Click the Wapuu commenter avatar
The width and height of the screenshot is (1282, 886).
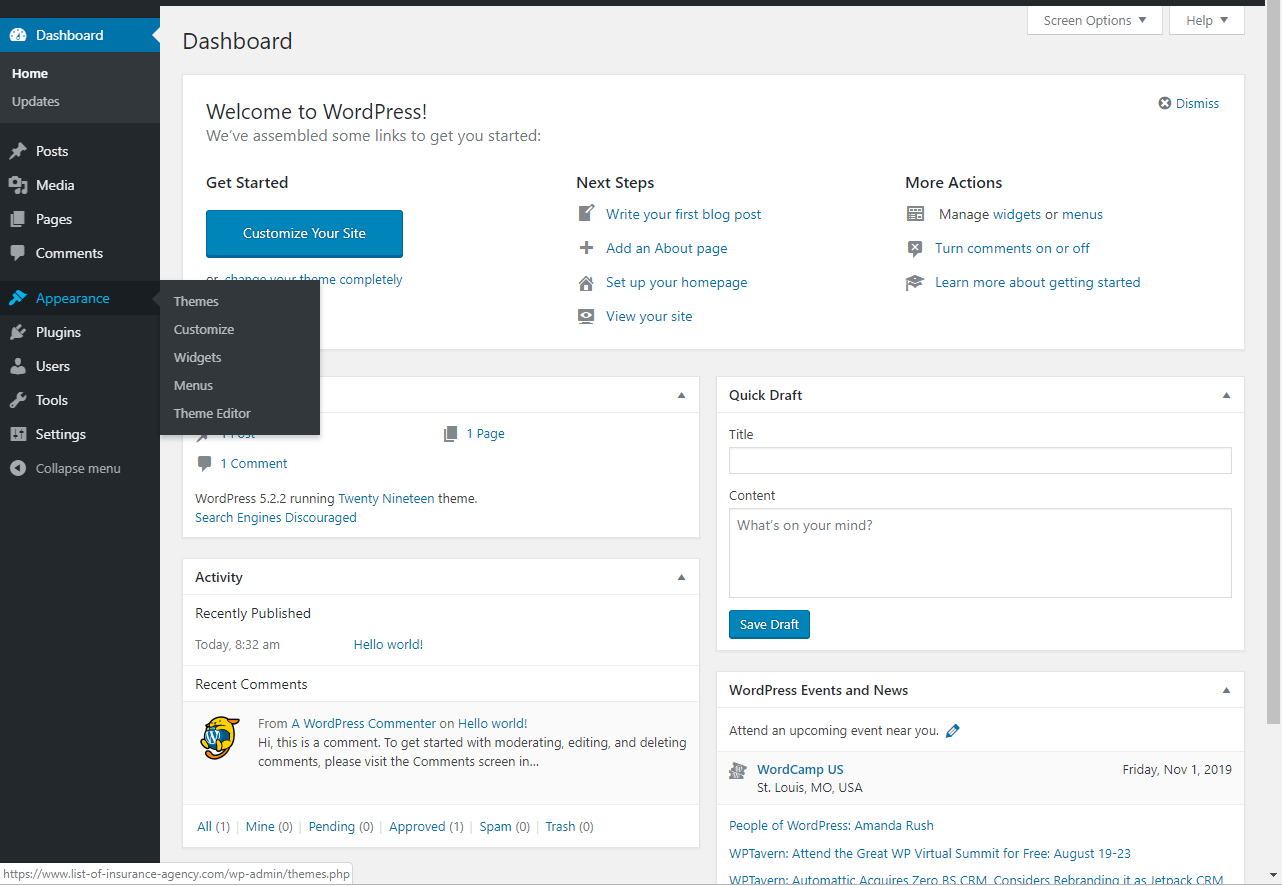(220, 738)
